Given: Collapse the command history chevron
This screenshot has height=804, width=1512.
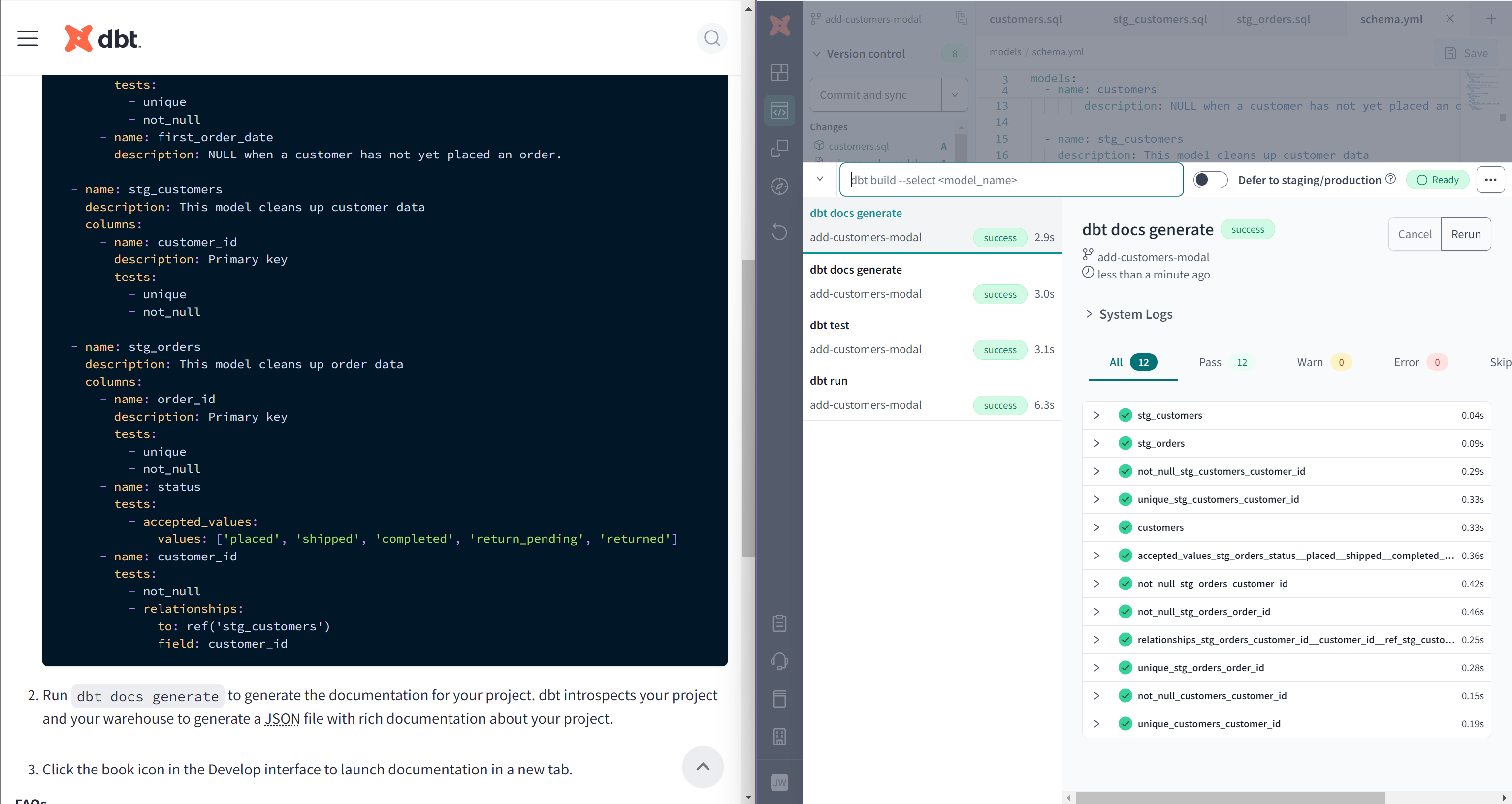Looking at the screenshot, I should [x=820, y=179].
